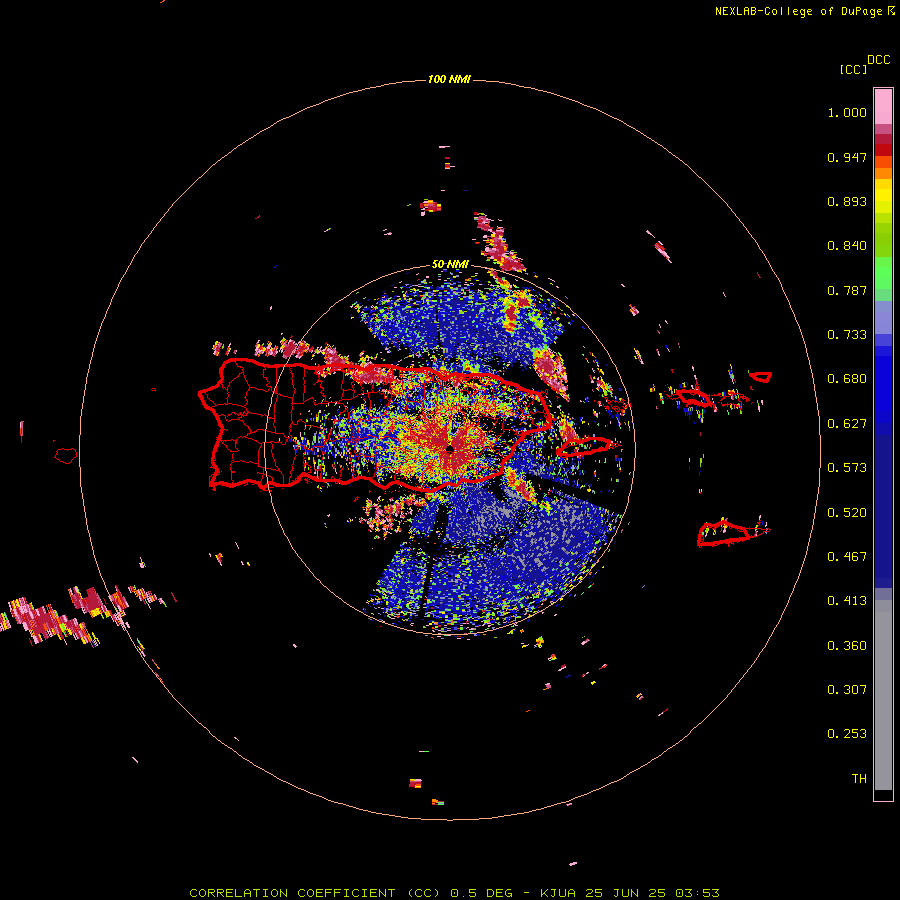Click the DCC label above the color bar
The height and width of the screenshot is (900, 900).
click(x=878, y=60)
